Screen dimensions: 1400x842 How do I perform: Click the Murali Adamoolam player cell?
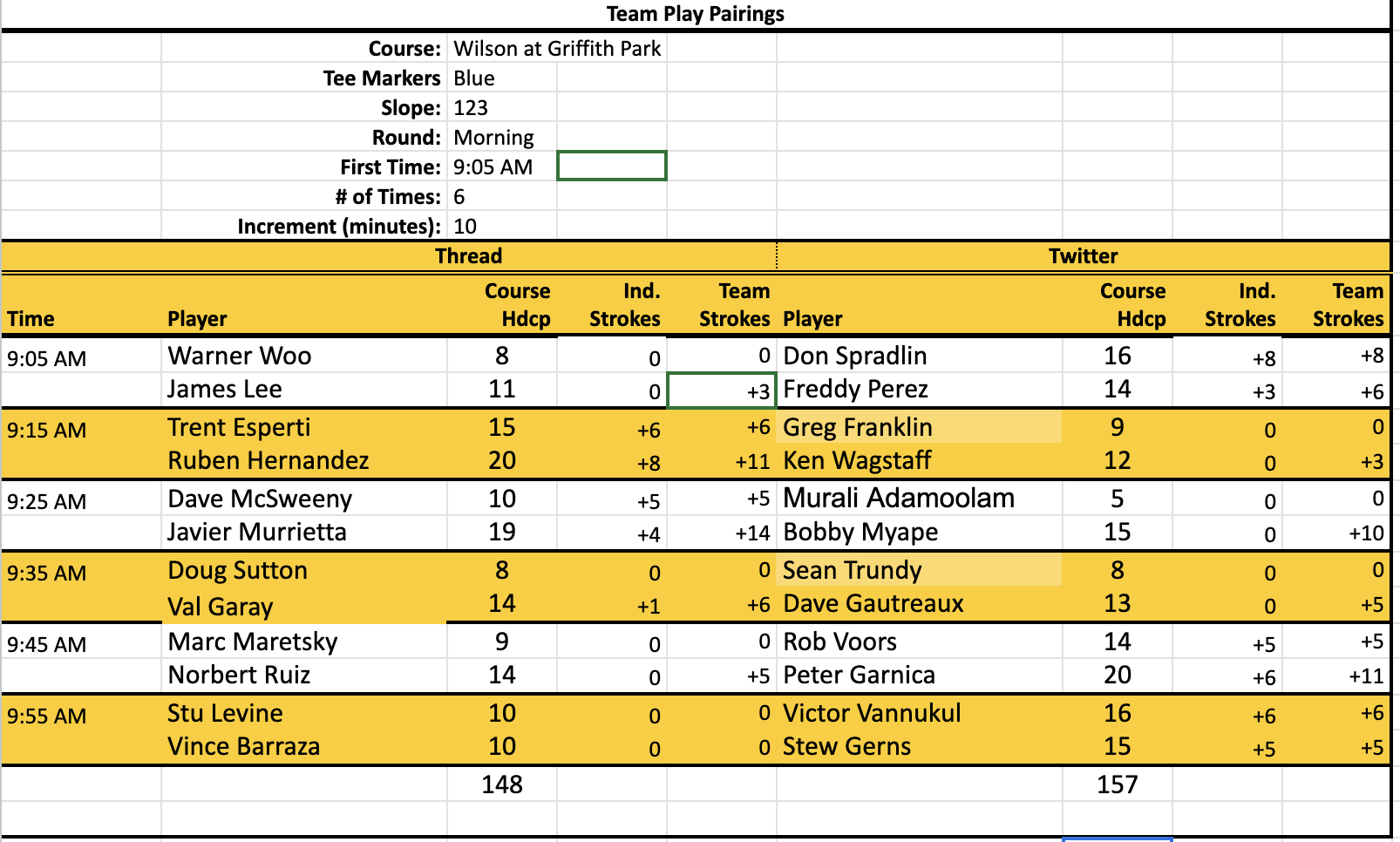[x=920, y=499]
